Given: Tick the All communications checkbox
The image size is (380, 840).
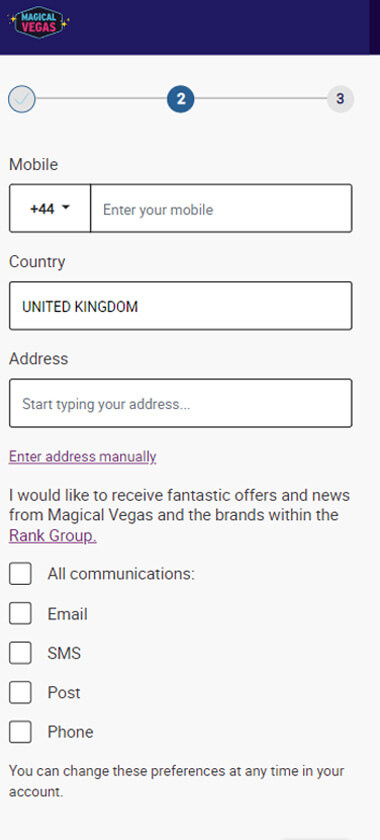Looking at the screenshot, I should point(20,574).
